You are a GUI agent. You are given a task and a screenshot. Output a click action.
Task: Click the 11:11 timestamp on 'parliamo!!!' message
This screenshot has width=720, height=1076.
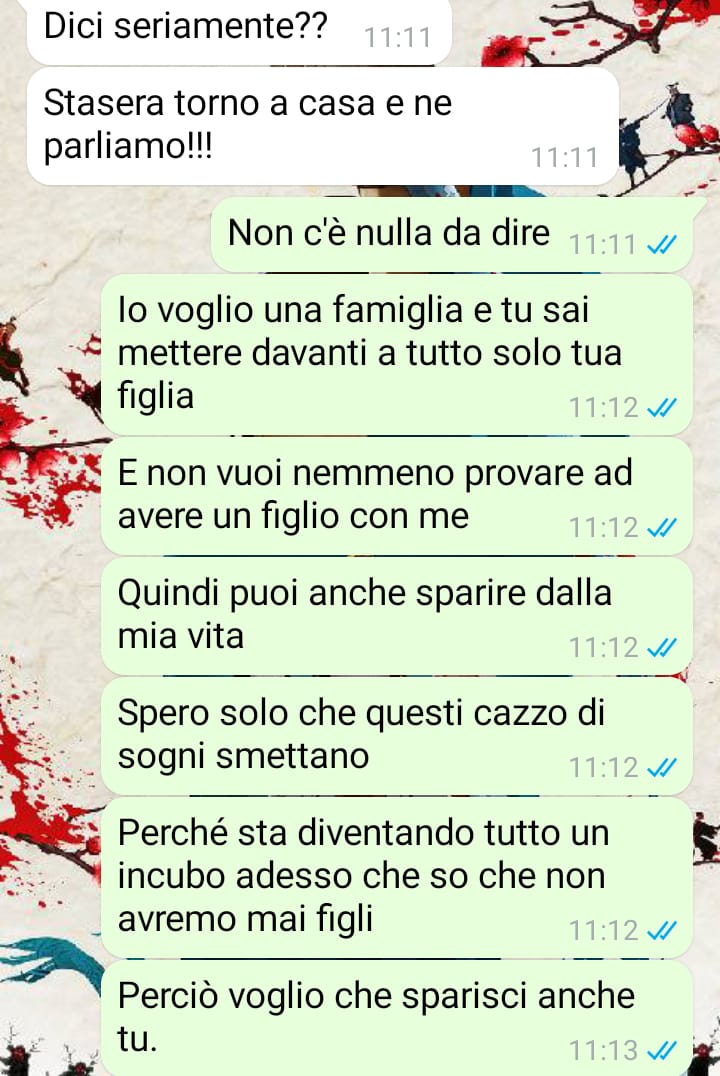click(x=565, y=158)
